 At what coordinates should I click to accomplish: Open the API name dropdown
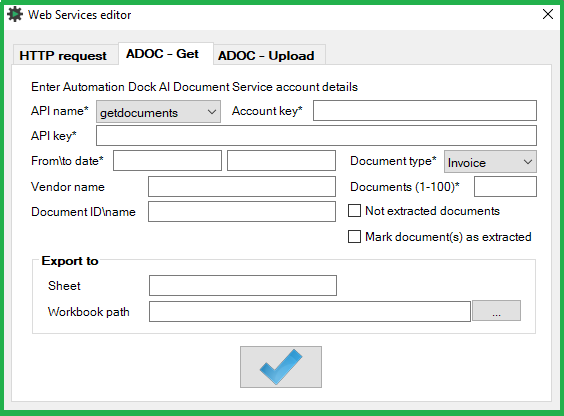click(158, 112)
